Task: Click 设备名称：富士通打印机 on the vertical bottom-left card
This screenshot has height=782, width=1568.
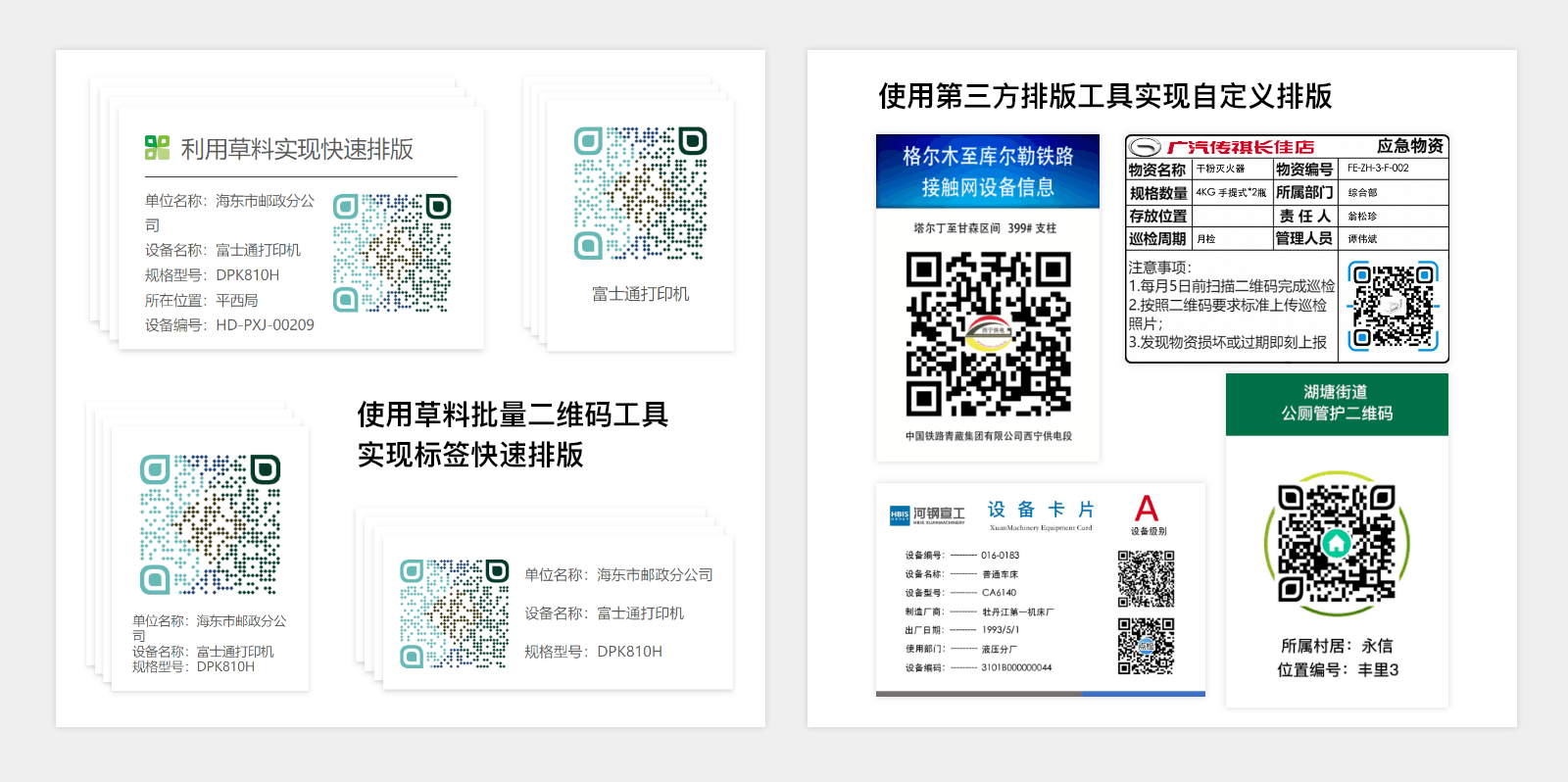Action: click(x=203, y=652)
